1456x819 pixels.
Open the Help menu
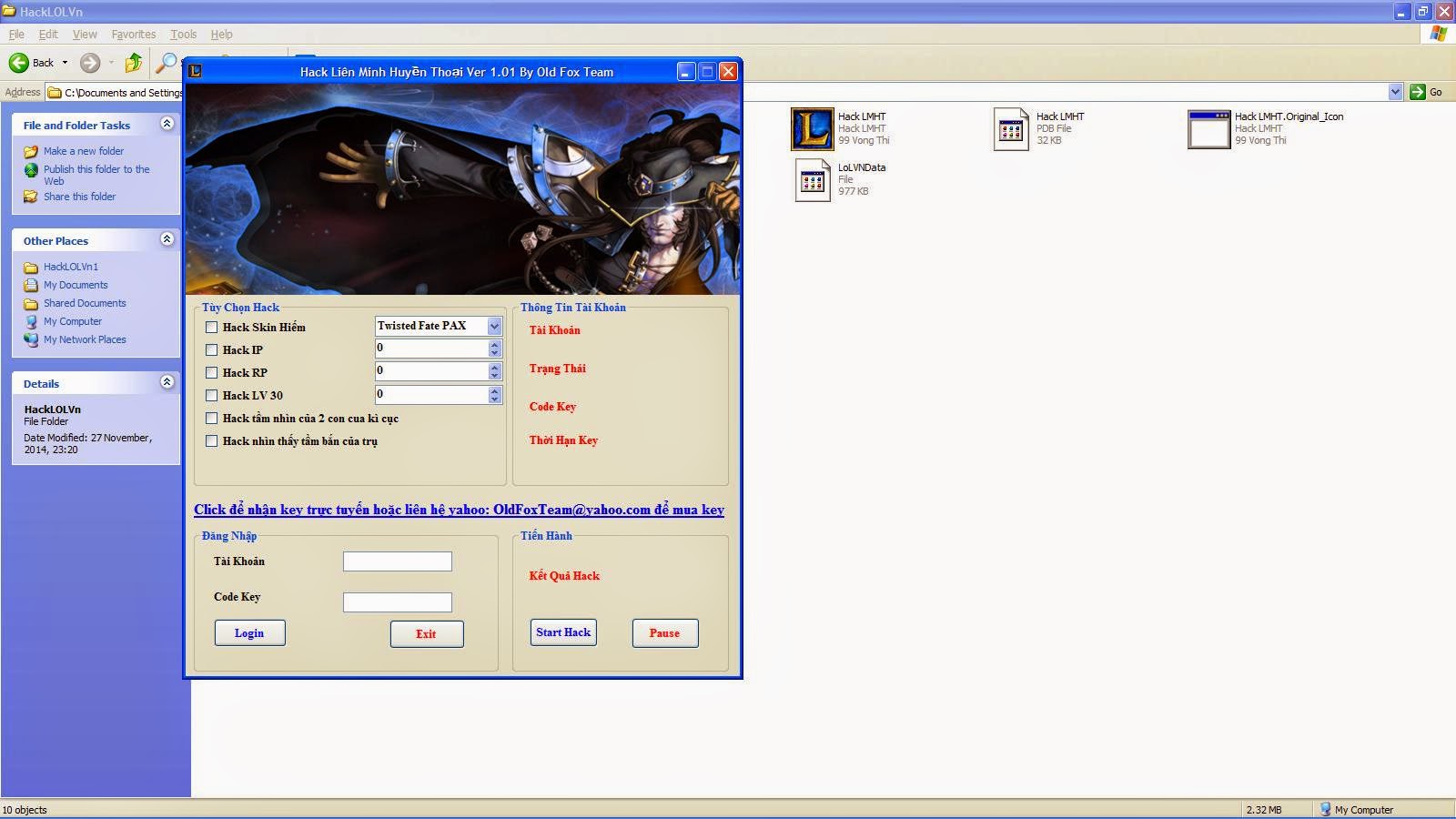[221, 34]
